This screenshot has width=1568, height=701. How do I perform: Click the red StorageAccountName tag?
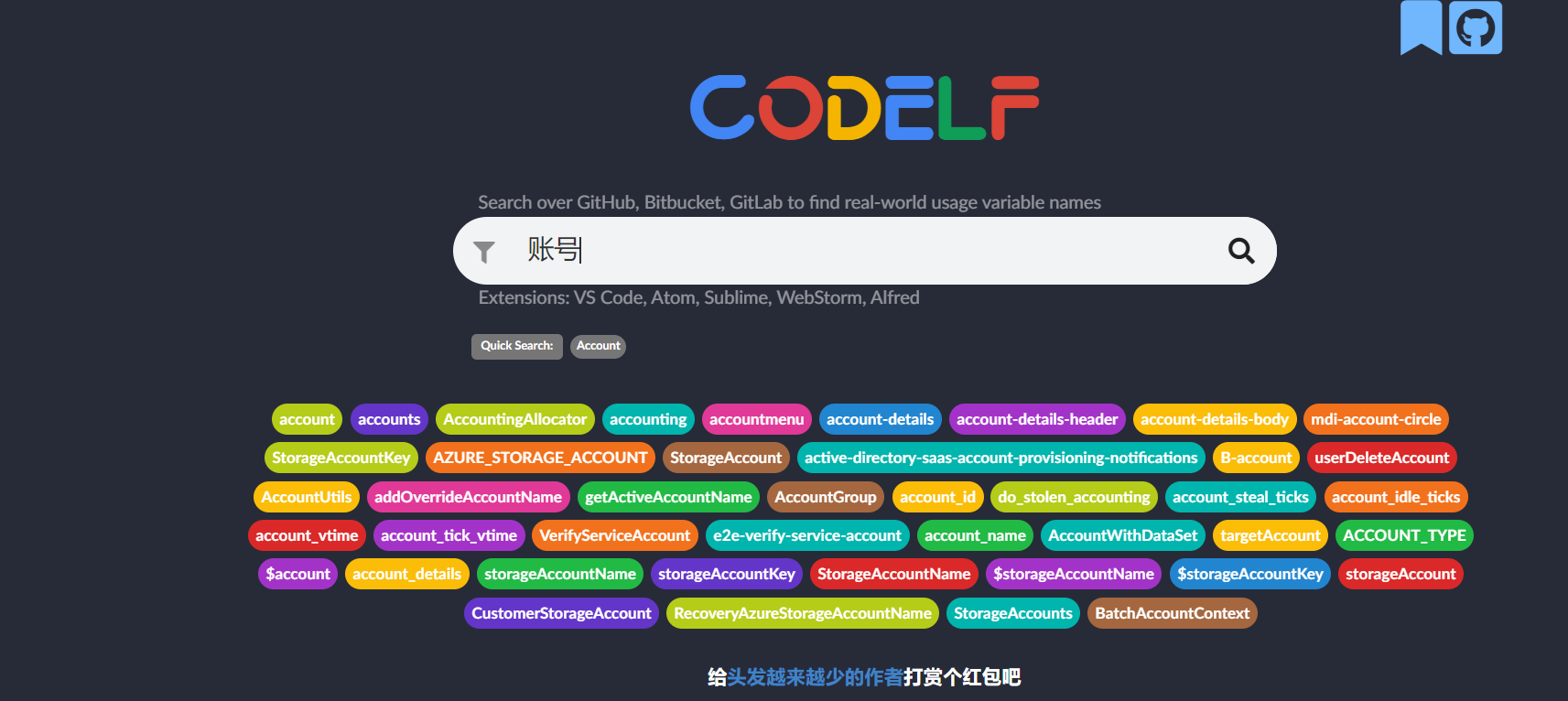[x=894, y=574]
